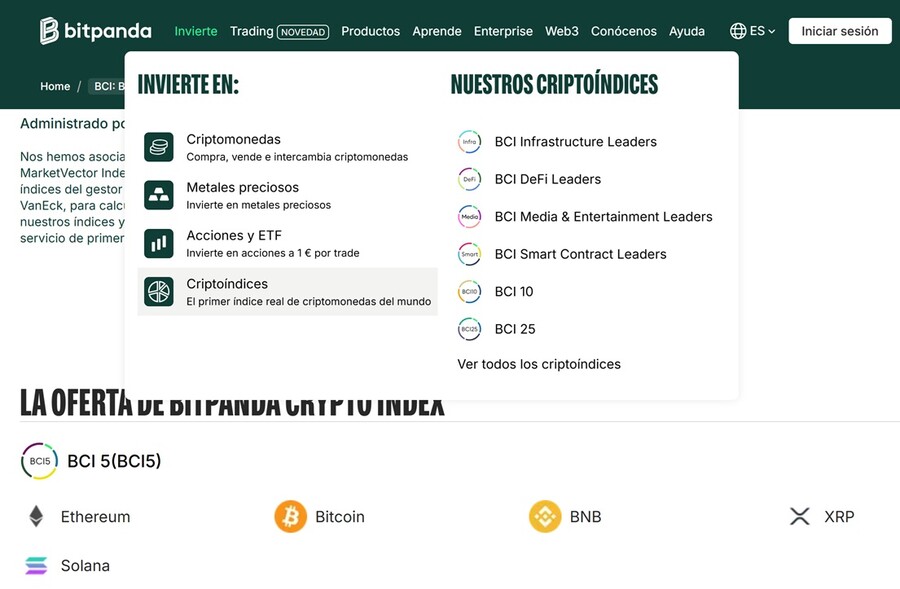Open BCI 25 link
Screen dimensions: 900x589
[515, 329]
